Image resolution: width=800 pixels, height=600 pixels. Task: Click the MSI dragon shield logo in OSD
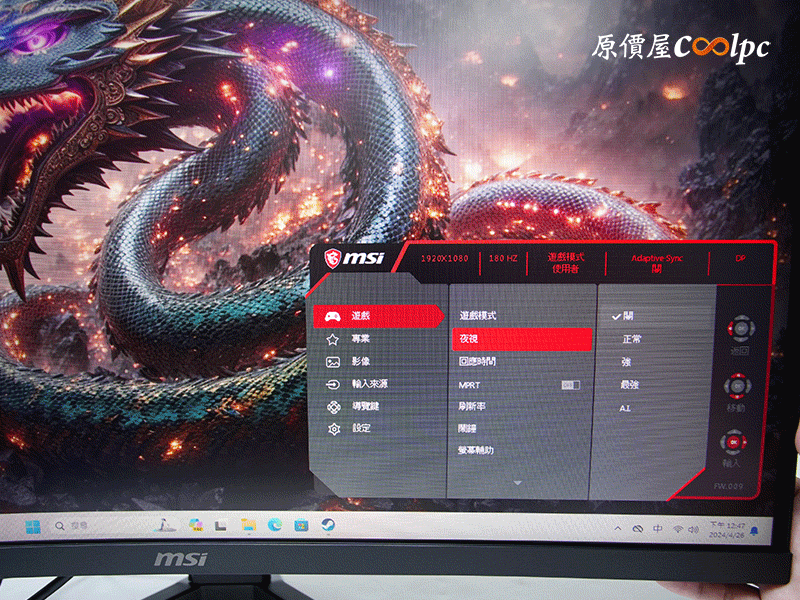pyautogui.click(x=332, y=258)
